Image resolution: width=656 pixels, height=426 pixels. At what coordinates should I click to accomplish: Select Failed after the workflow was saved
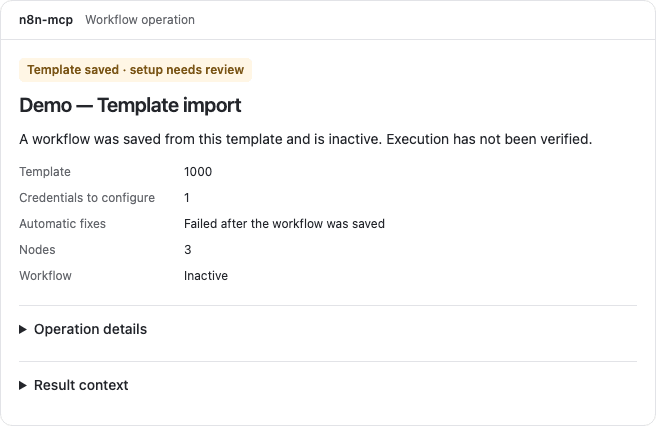pyautogui.click(x=284, y=223)
